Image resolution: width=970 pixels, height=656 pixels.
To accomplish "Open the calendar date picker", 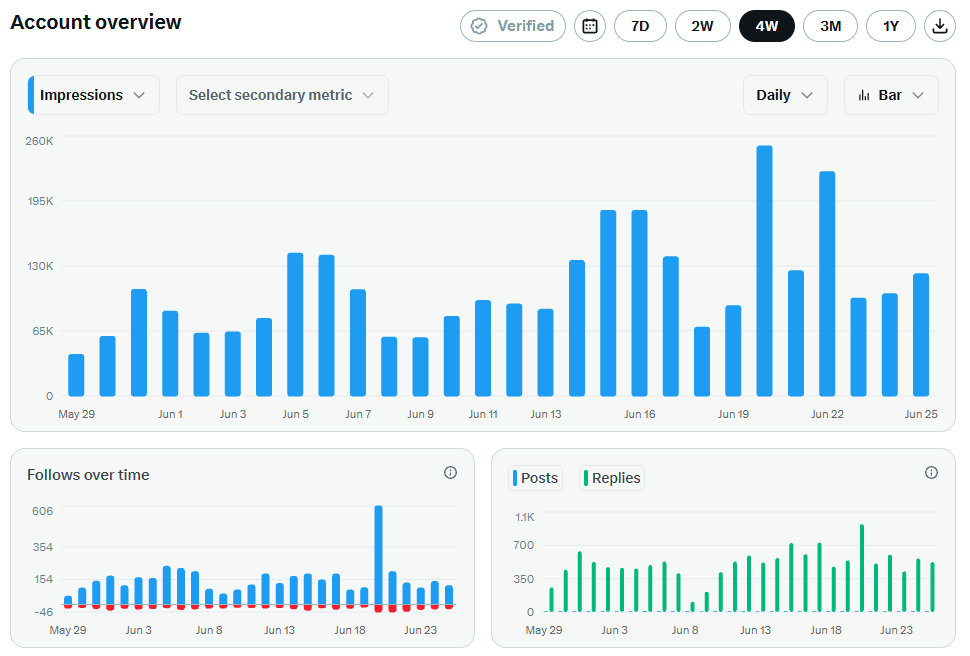I will pyautogui.click(x=590, y=26).
